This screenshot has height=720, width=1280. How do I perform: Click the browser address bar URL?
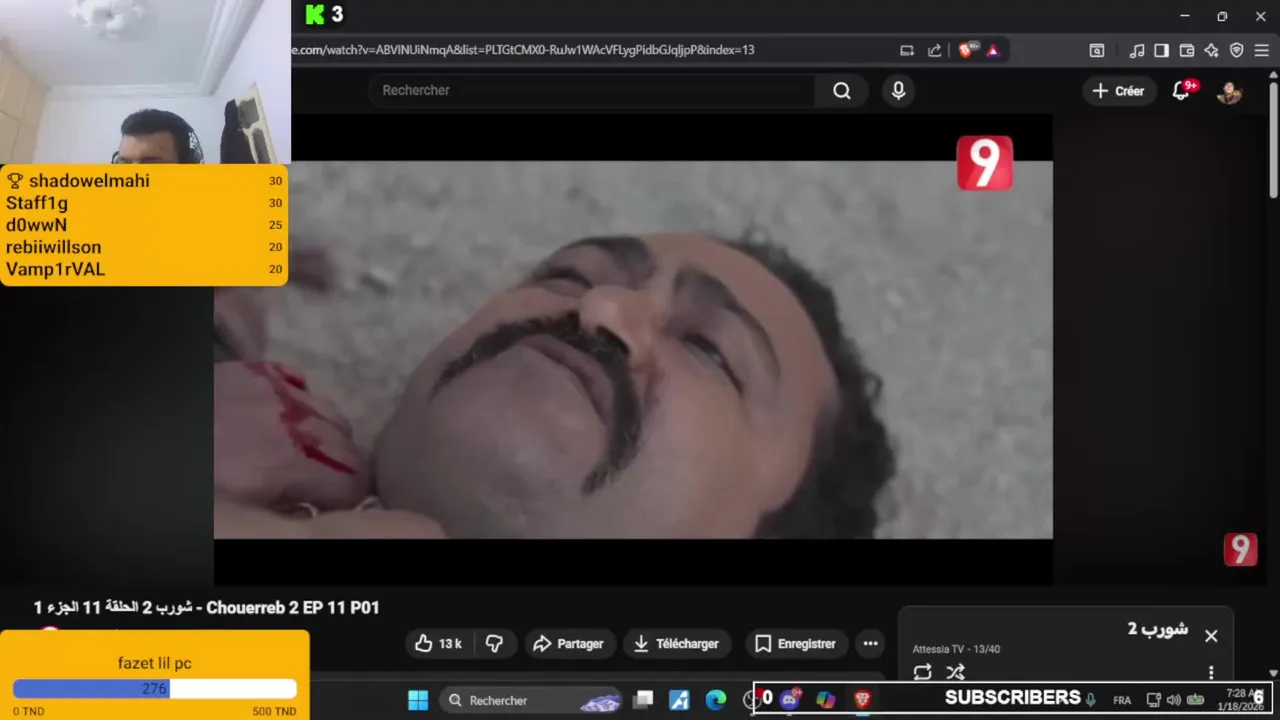[x=523, y=50]
